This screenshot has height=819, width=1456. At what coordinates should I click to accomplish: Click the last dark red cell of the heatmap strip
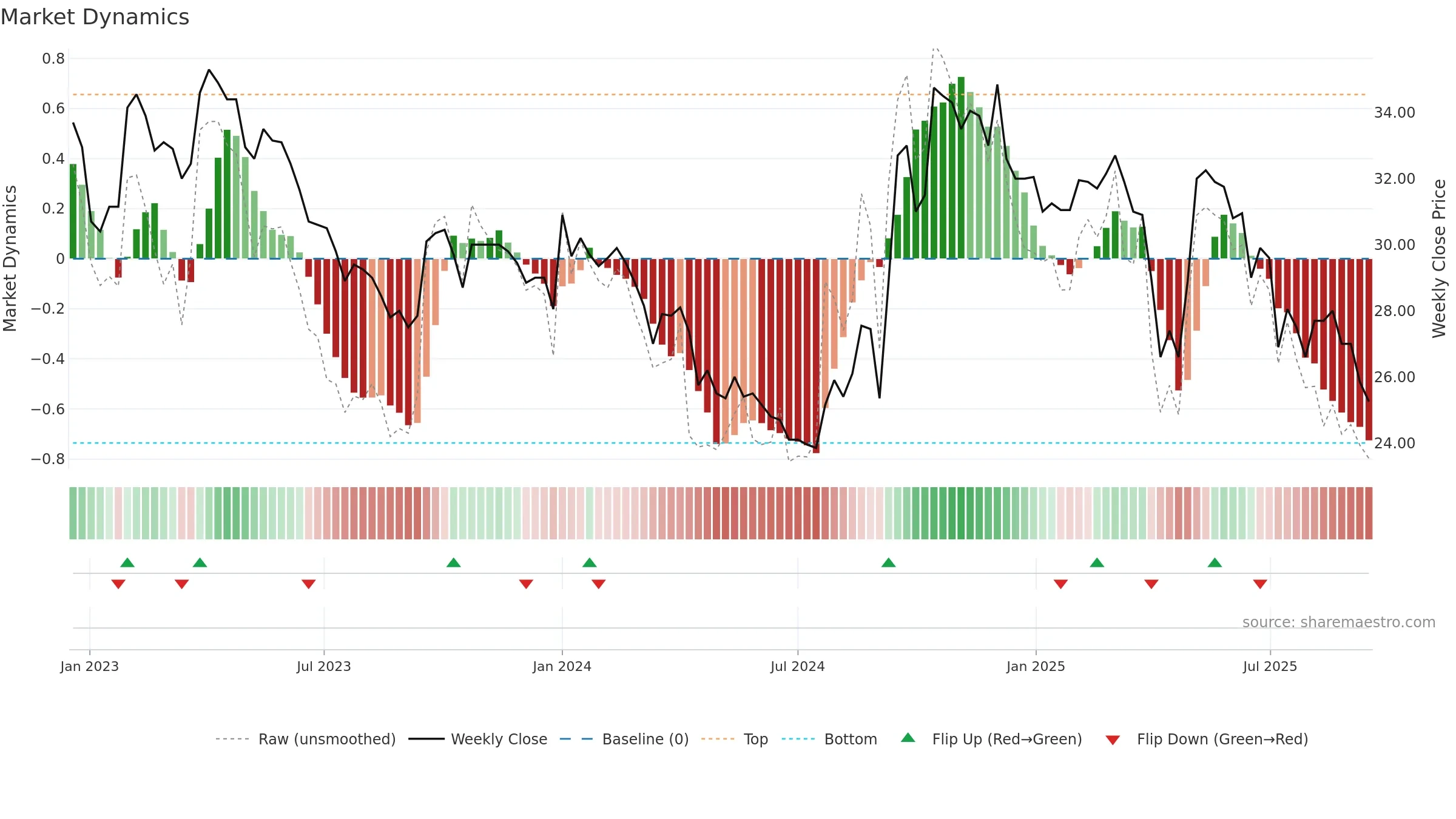[1369, 513]
